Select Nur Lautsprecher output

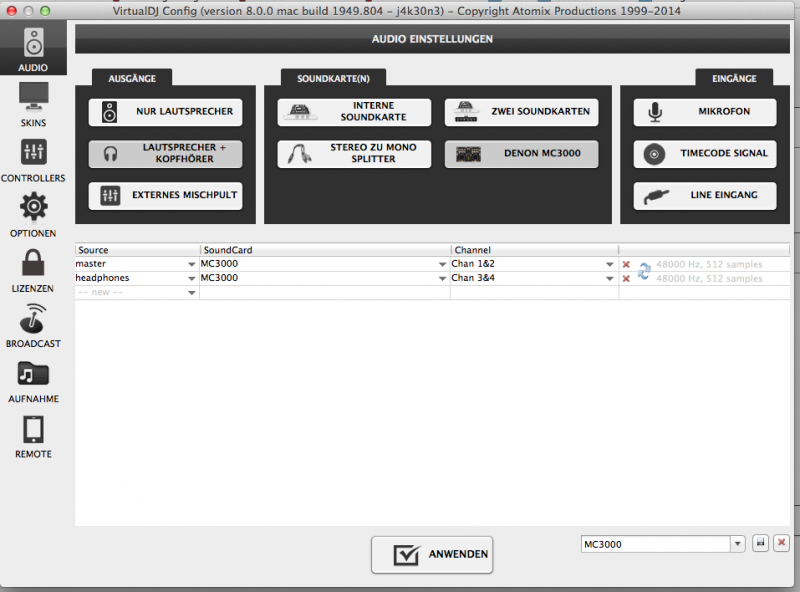[165, 112]
